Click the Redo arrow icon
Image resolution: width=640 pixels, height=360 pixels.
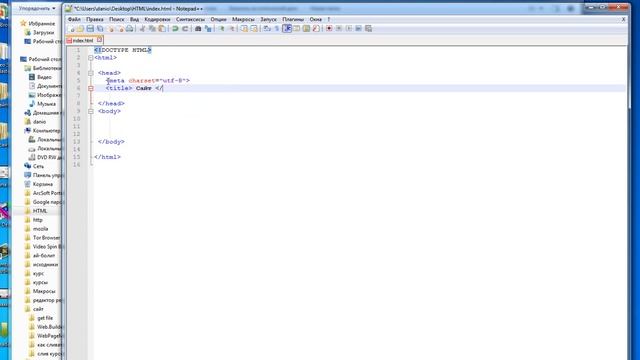(185, 29)
